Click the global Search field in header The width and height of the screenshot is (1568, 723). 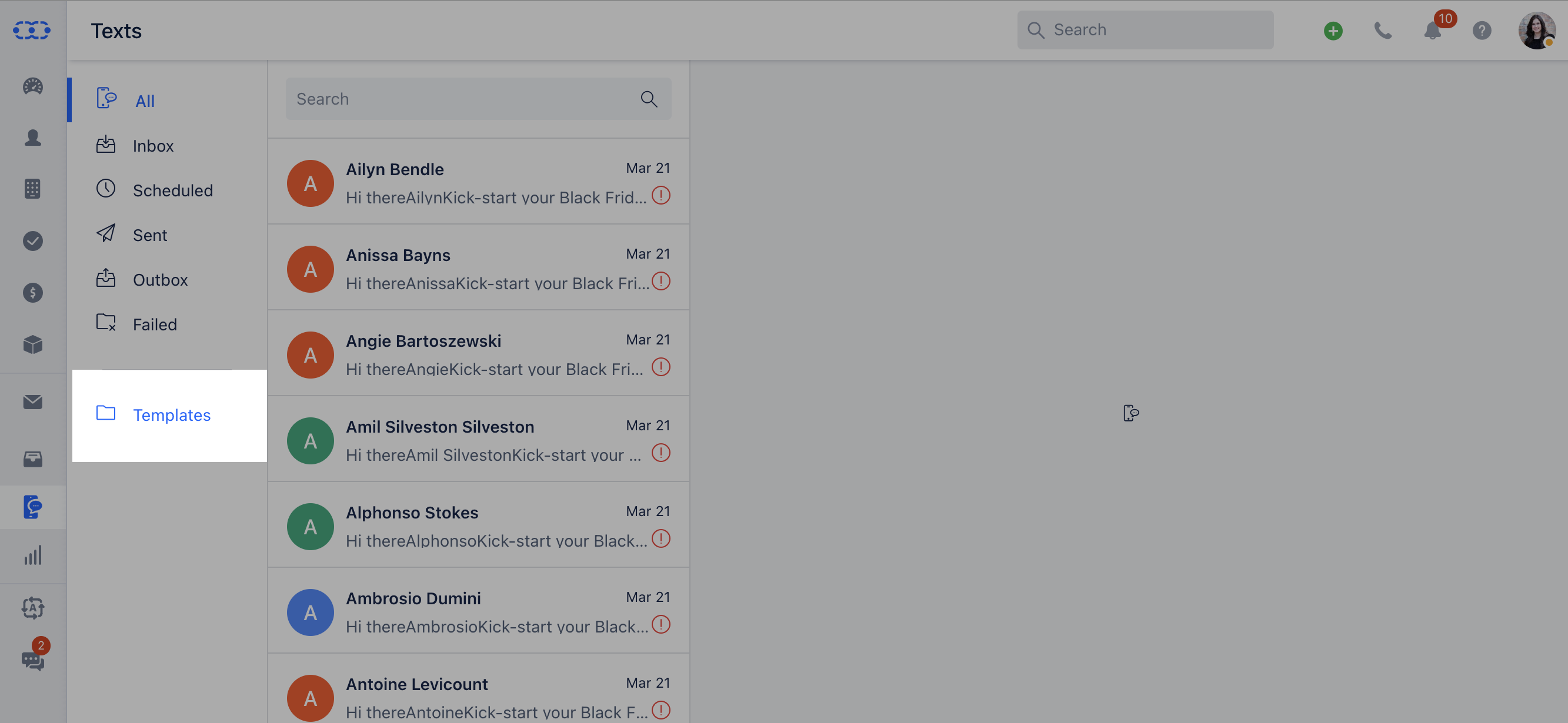[1145, 30]
